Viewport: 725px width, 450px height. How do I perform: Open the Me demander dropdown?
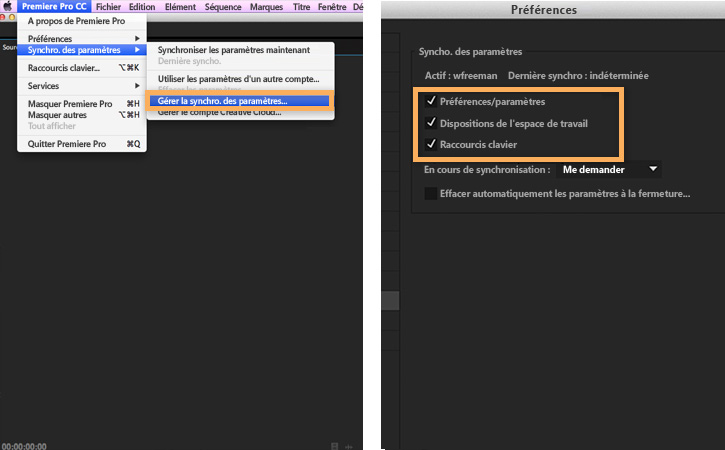click(608, 169)
